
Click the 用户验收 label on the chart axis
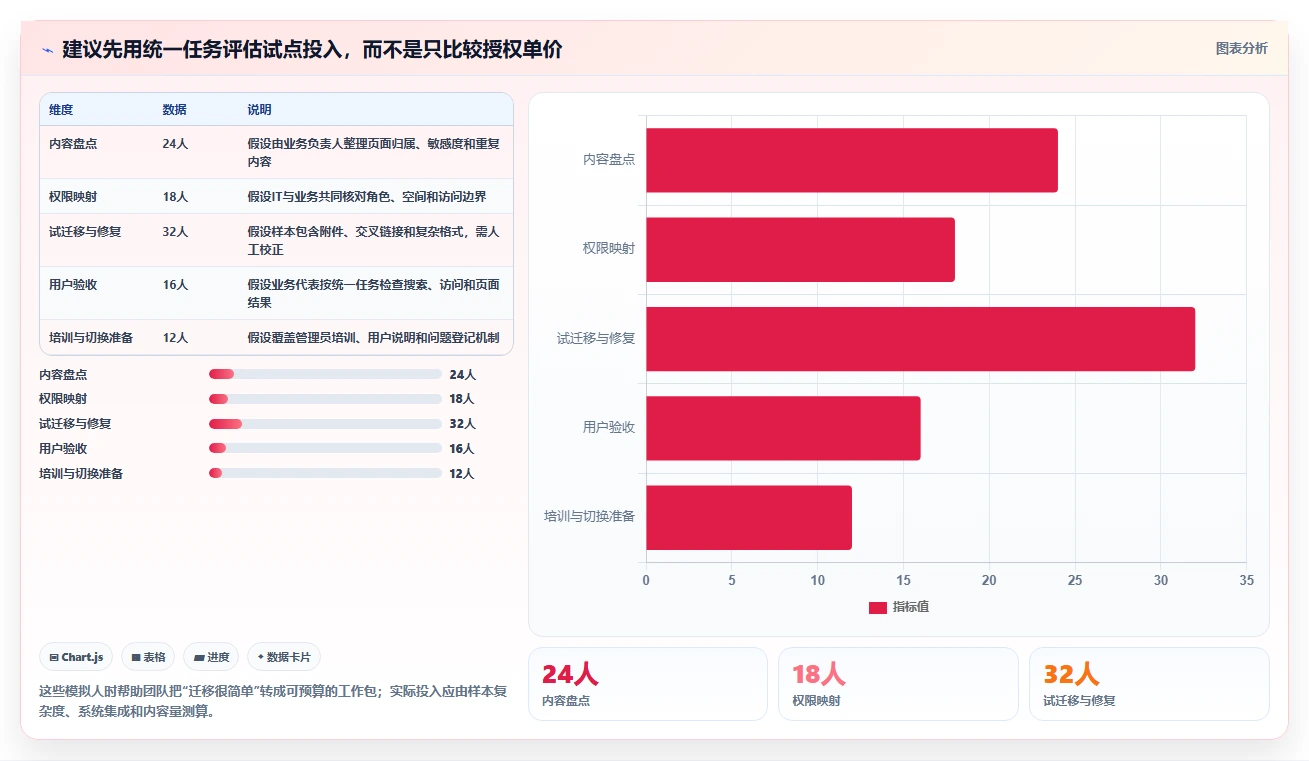tap(609, 427)
